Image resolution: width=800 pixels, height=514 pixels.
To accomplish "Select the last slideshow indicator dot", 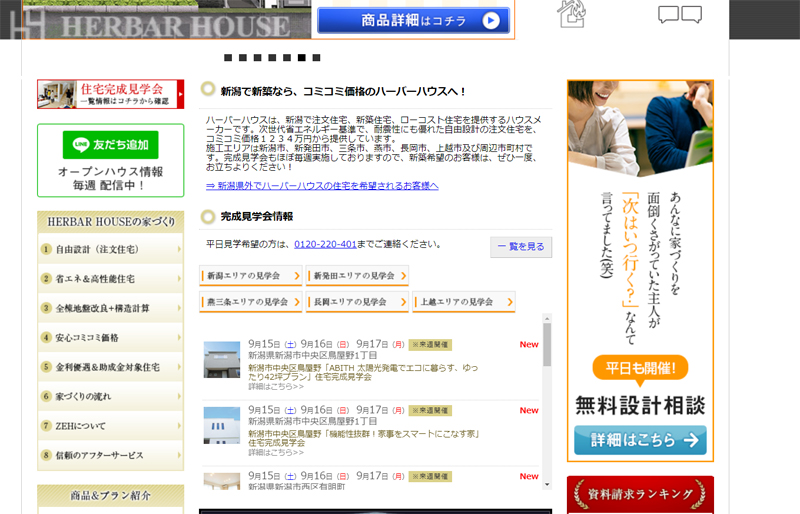I will tap(317, 58).
